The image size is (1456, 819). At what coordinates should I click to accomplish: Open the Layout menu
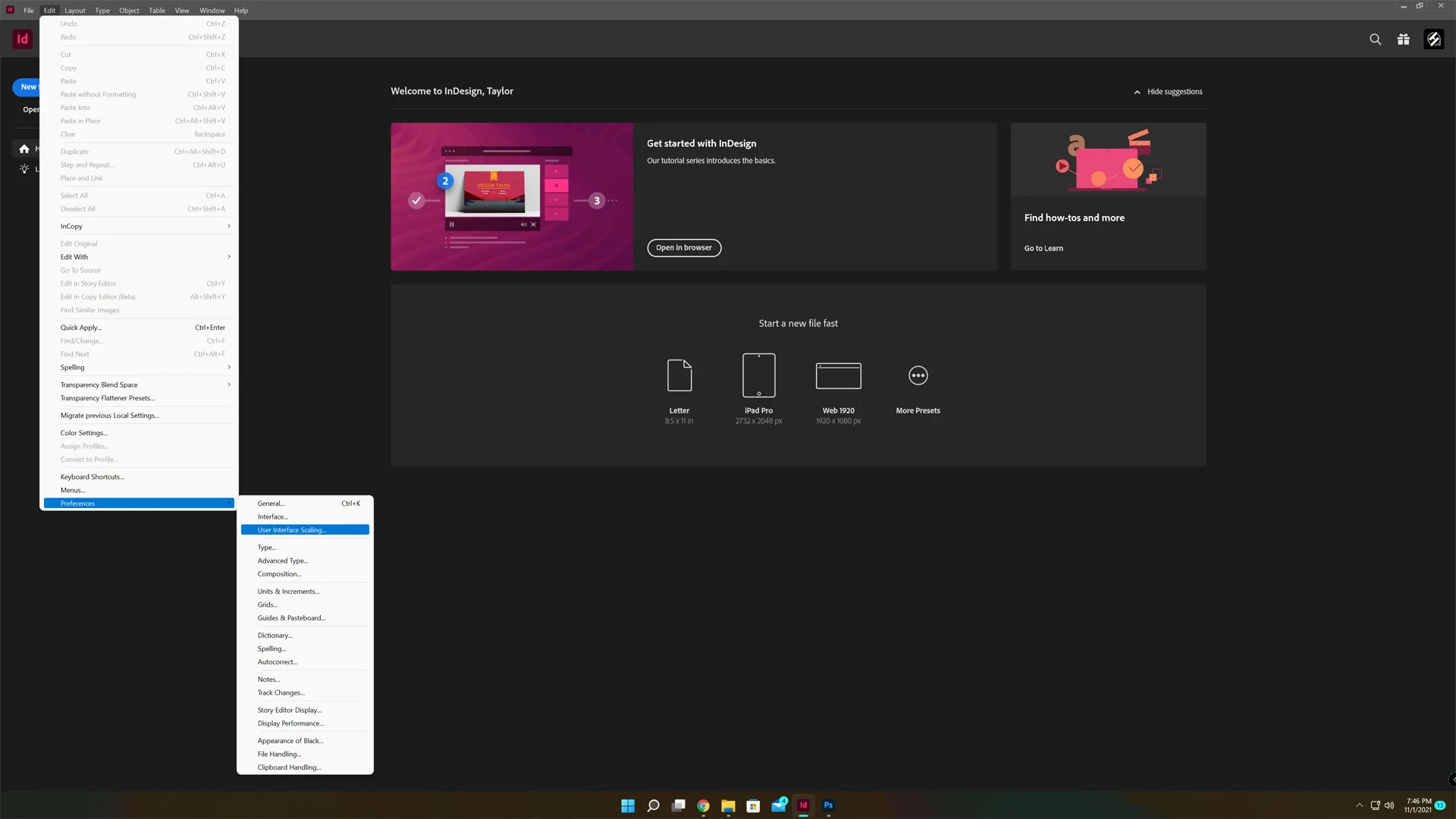(x=74, y=10)
